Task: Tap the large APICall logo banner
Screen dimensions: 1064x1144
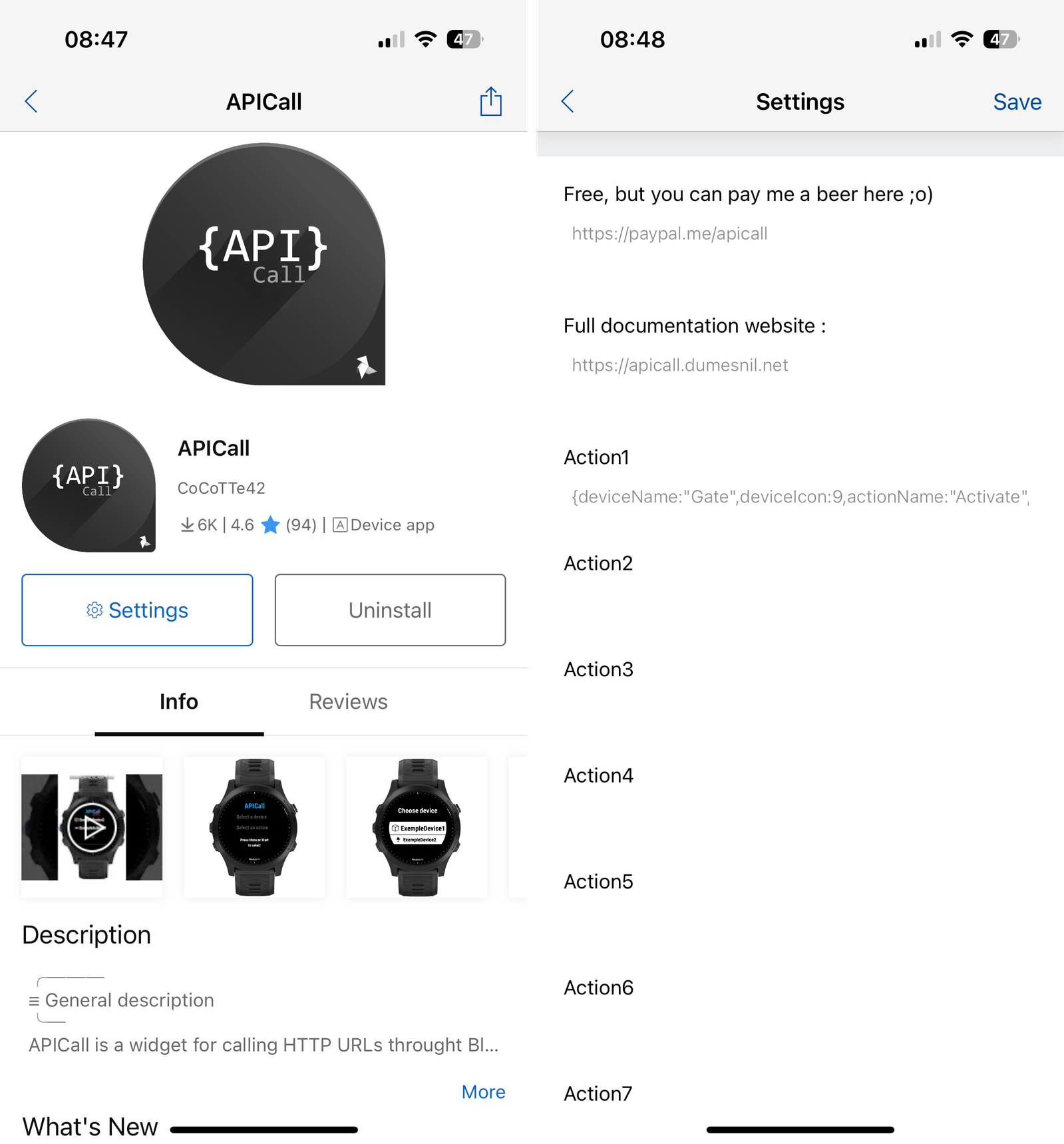Action: (264, 264)
